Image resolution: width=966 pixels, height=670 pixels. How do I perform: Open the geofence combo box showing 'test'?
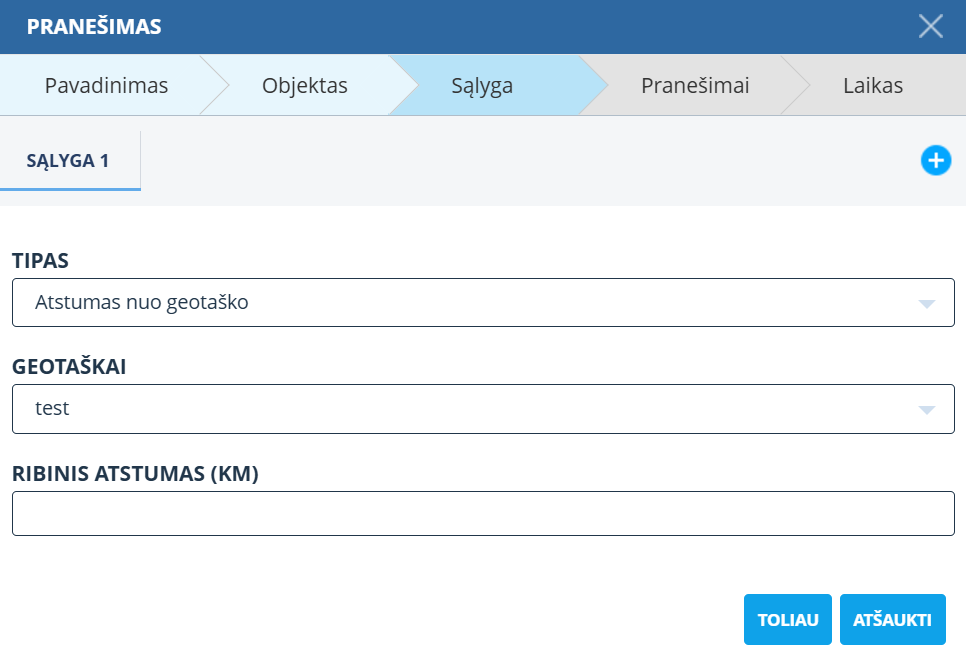coord(470,409)
